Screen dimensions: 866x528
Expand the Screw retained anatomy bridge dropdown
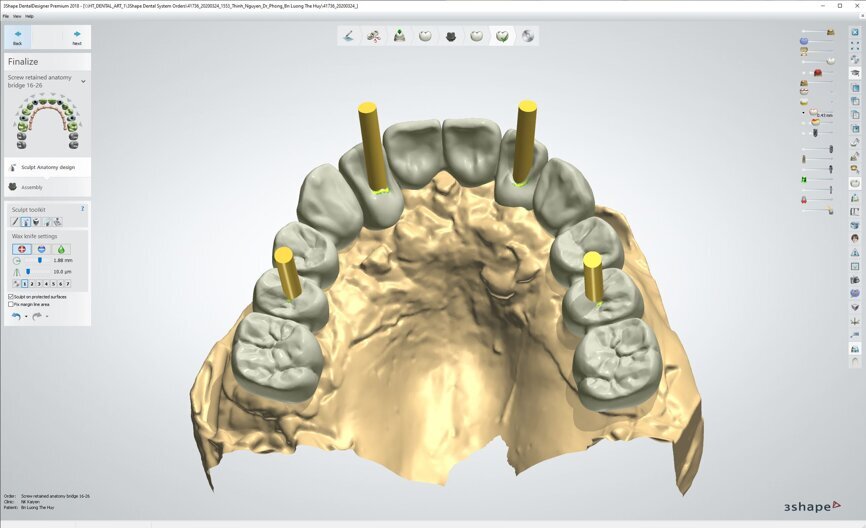coord(83,81)
